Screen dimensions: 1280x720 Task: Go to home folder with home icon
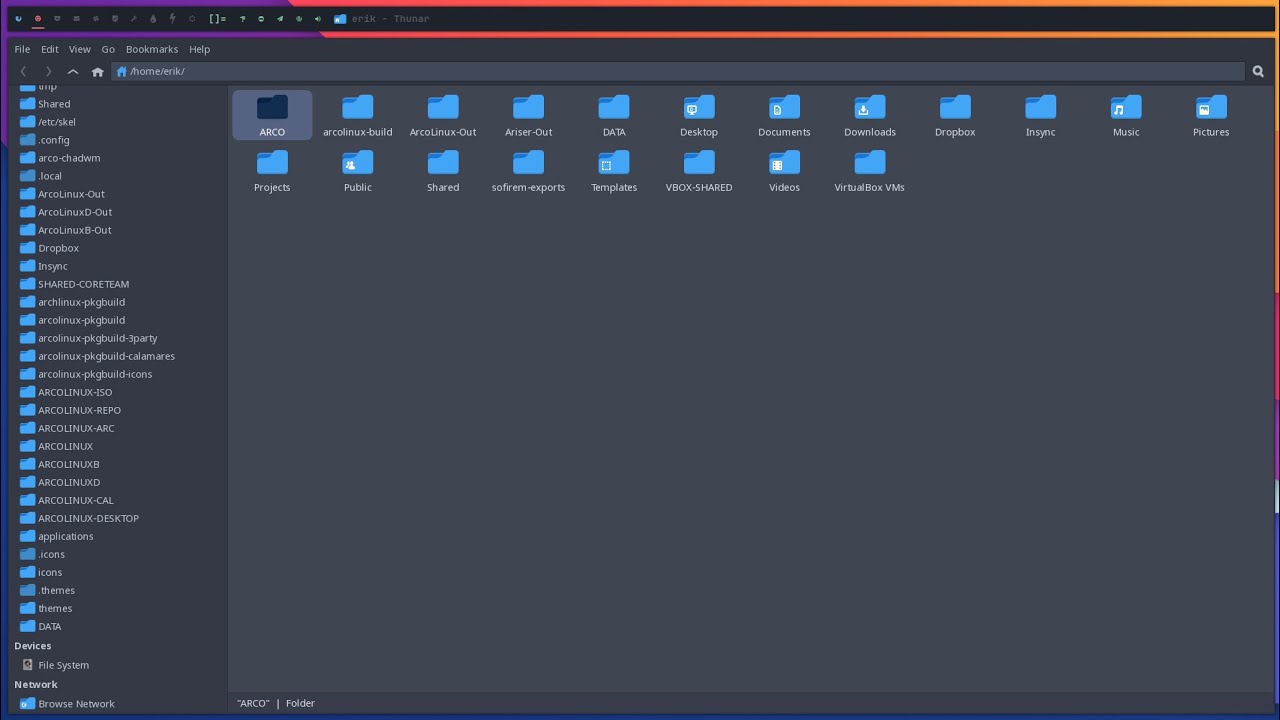pyautogui.click(x=97, y=71)
